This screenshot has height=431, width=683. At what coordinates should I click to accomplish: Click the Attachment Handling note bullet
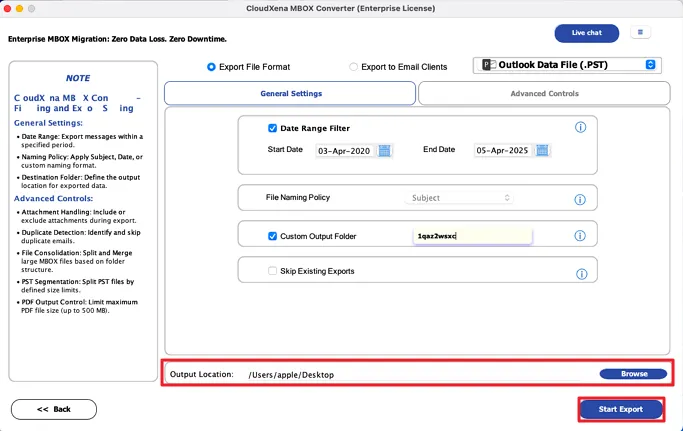78,216
